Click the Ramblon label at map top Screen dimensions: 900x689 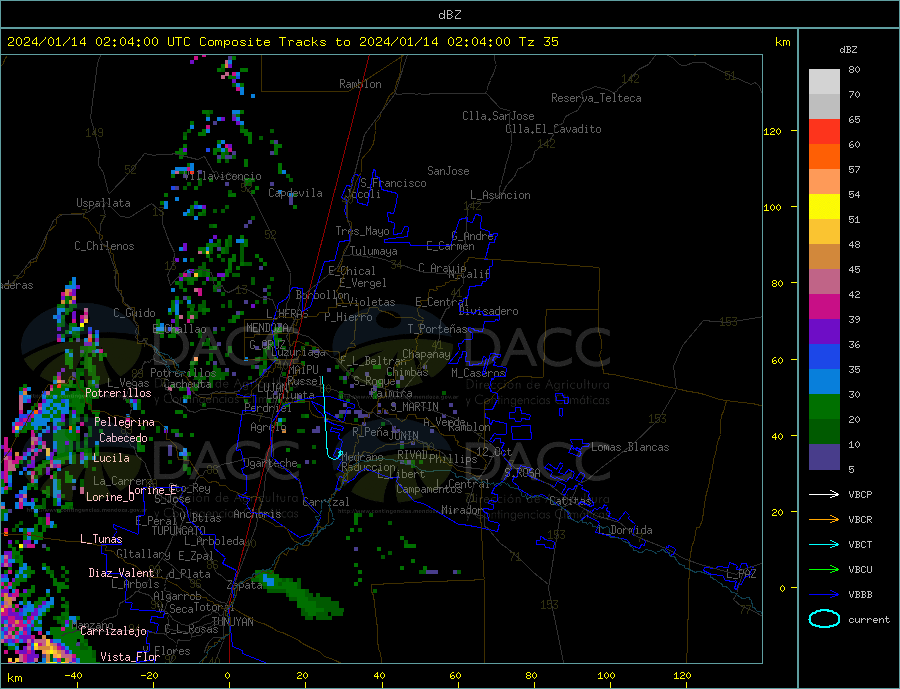[x=360, y=84]
